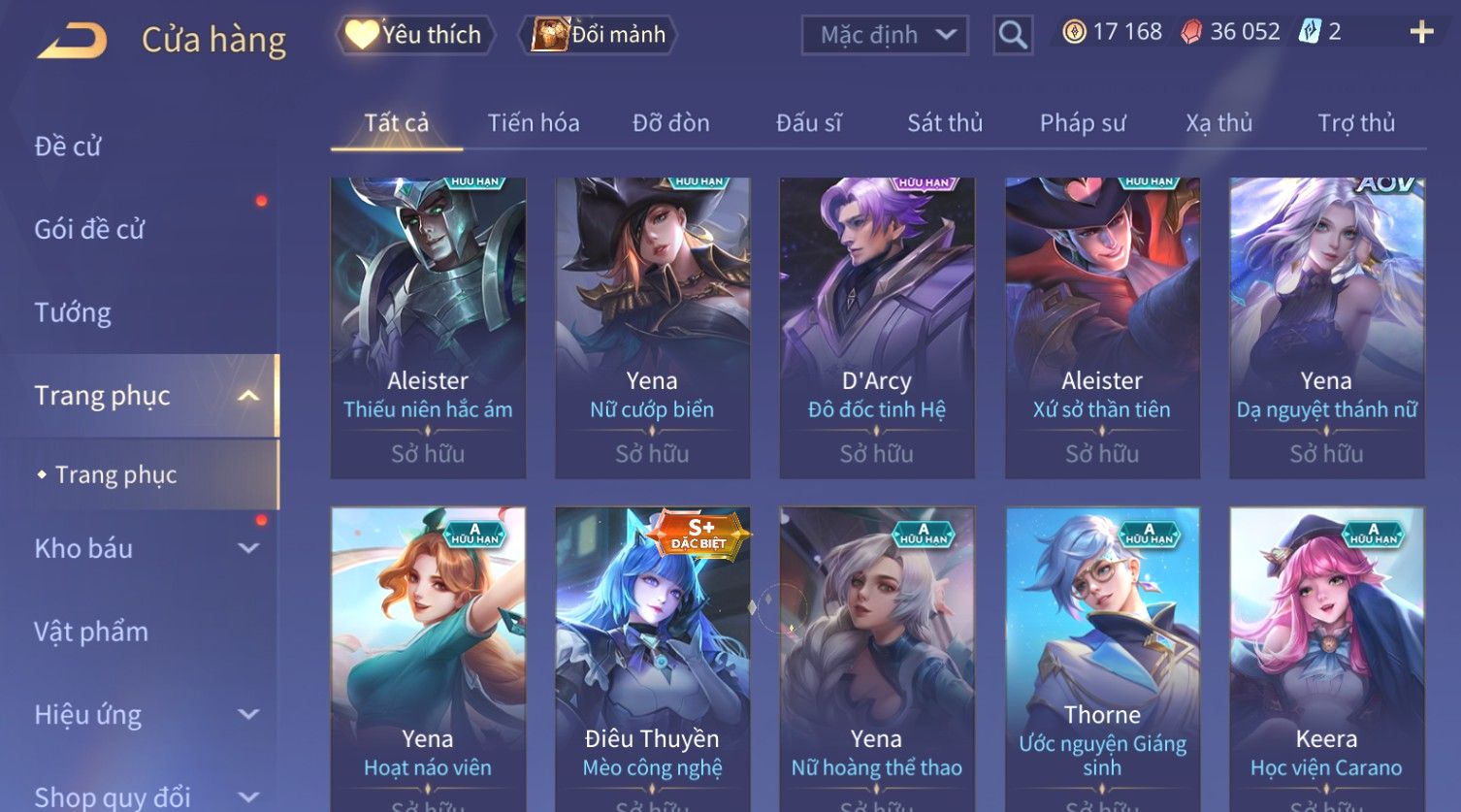
Task: Select Điêu Thuyền Mèo công nghệ skin card
Action: tap(652, 659)
